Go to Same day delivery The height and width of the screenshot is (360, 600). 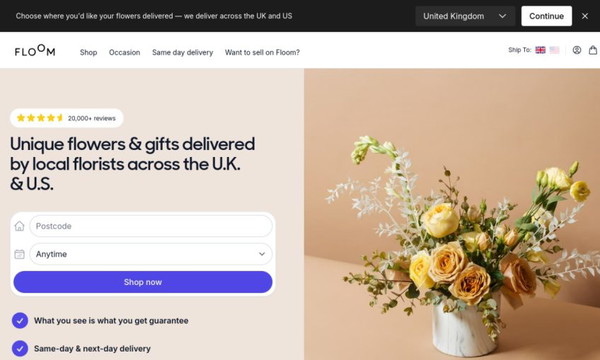tap(183, 52)
